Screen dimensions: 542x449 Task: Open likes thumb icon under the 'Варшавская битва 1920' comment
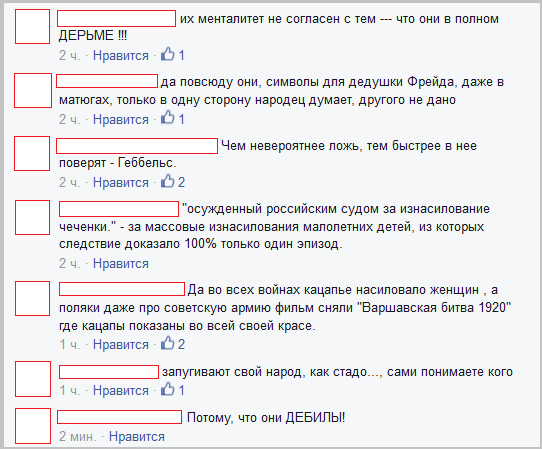click(x=168, y=343)
